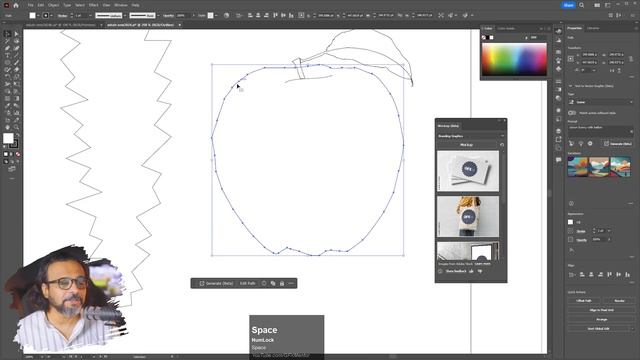Open the Object menu
This screenshot has width=640, height=360.
pos(53,5)
